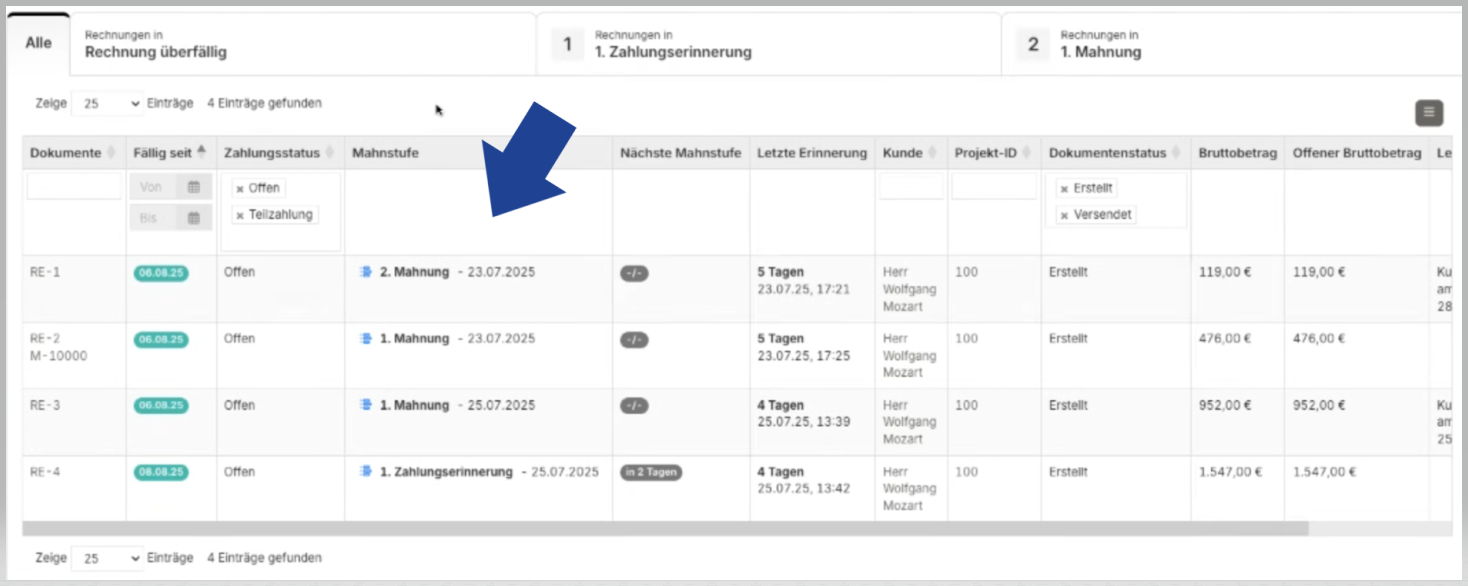The width and height of the screenshot is (1468, 586).
Task: Open the 1. Mahnung link in RE-3's row
Action: point(414,406)
